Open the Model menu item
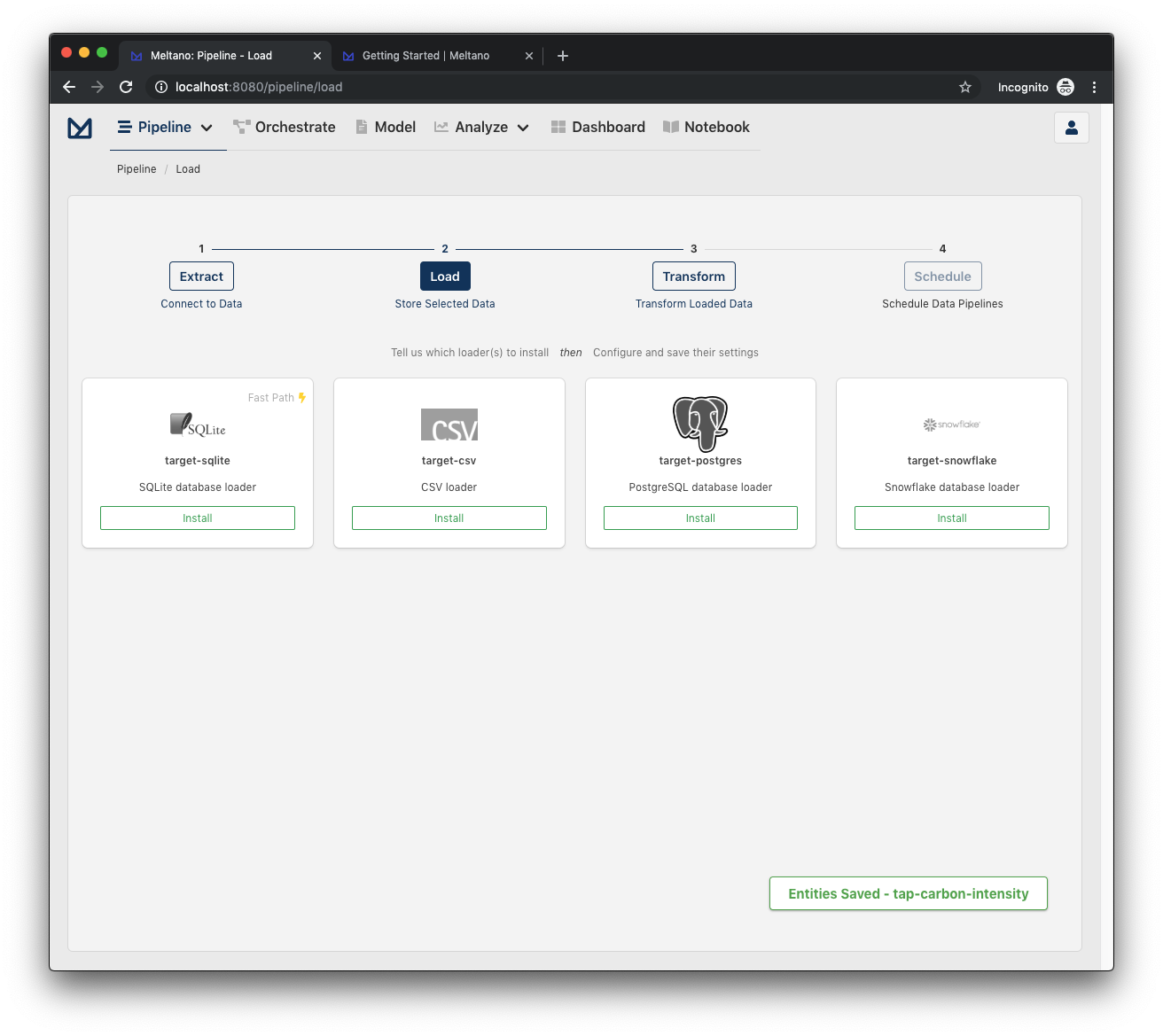The image size is (1163, 1036). pos(386,128)
